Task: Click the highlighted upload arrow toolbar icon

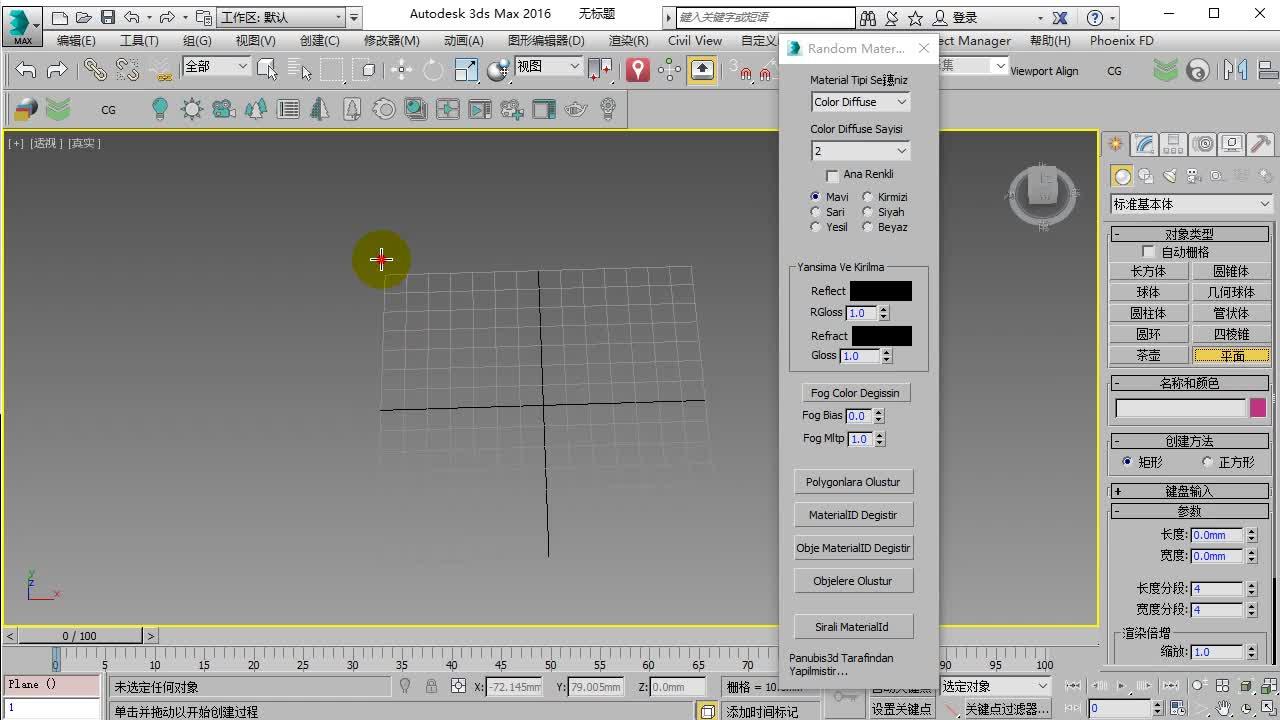Action: 702,69
